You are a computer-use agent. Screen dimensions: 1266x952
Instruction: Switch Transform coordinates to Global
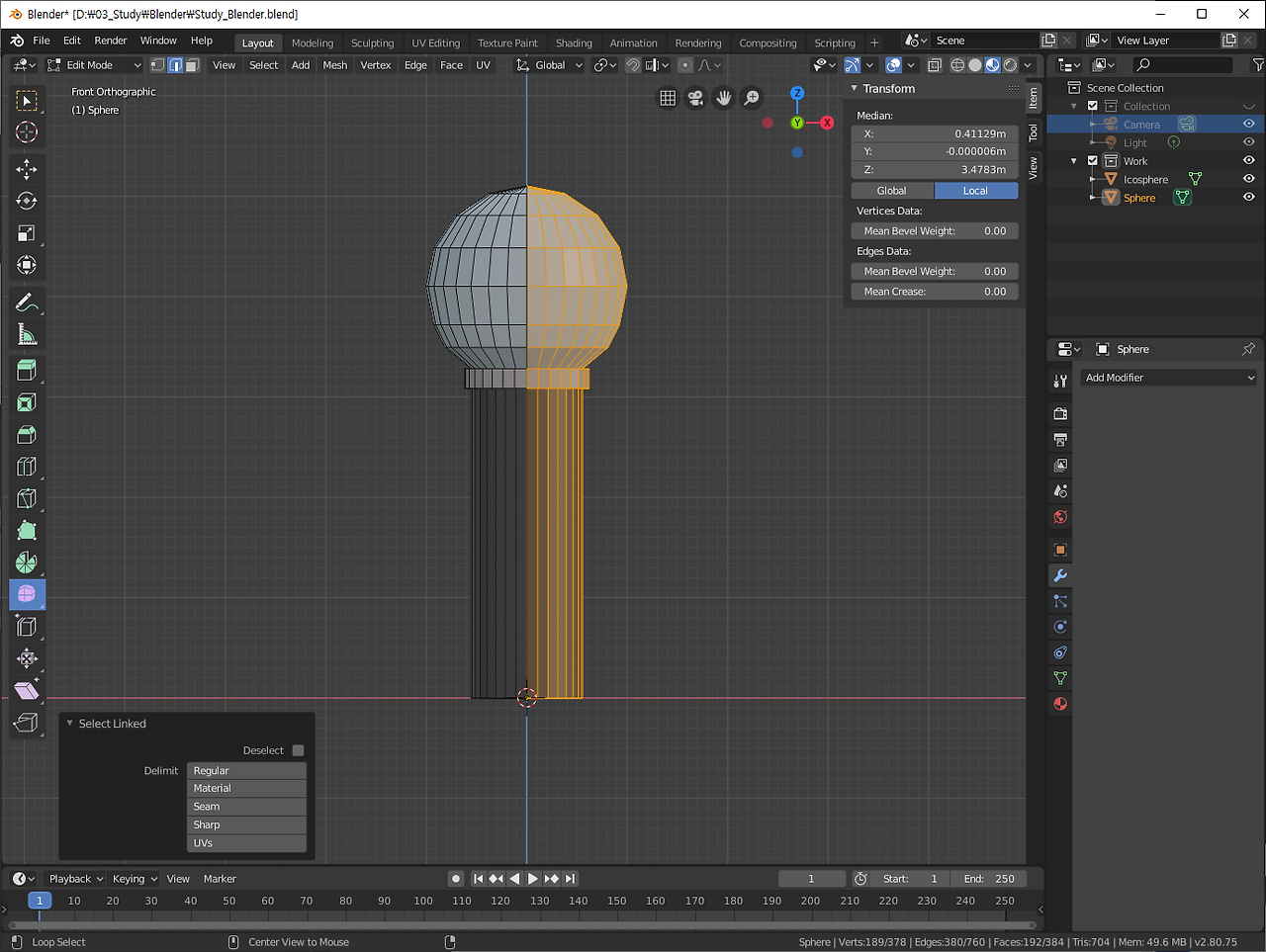pyautogui.click(x=891, y=191)
